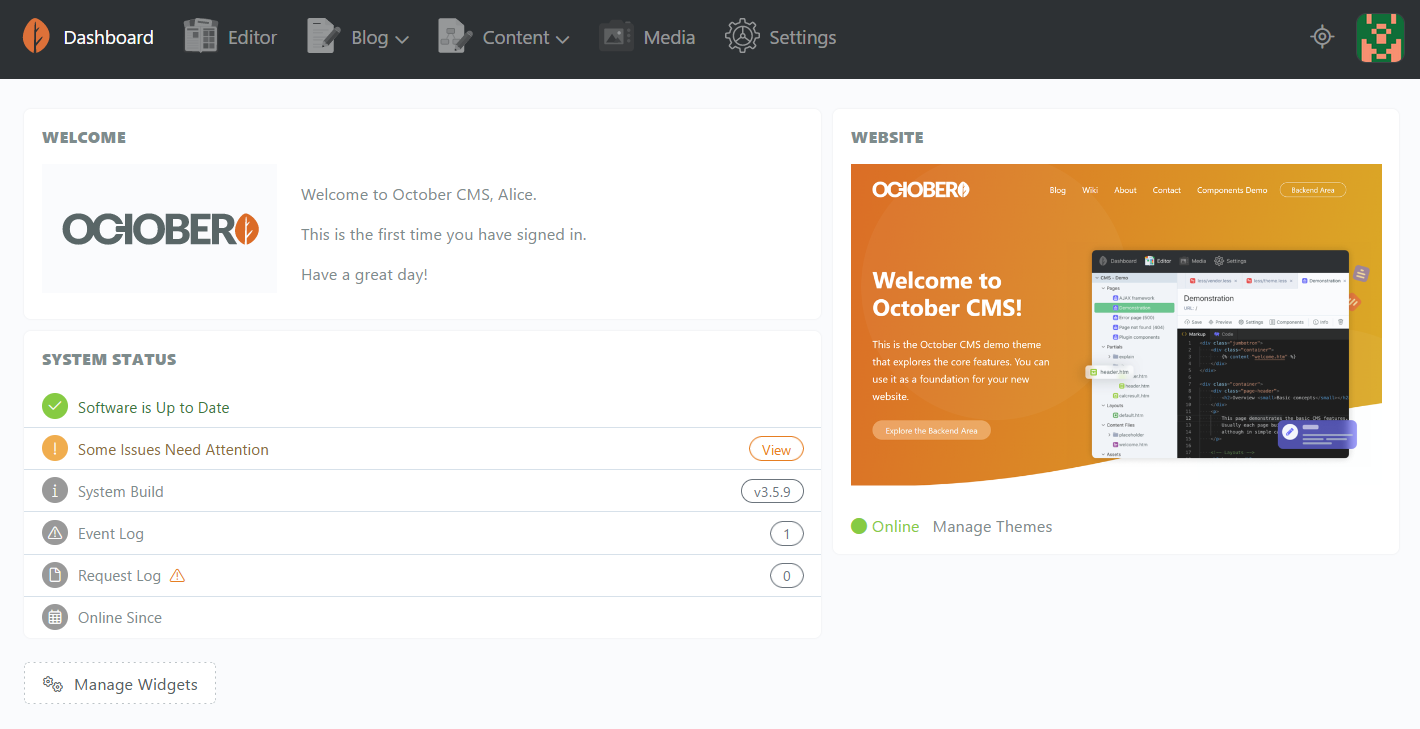The image size is (1420, 729).
Task: Click the SYSTEM STATUS widget heading
Action: tap(109, 360)
